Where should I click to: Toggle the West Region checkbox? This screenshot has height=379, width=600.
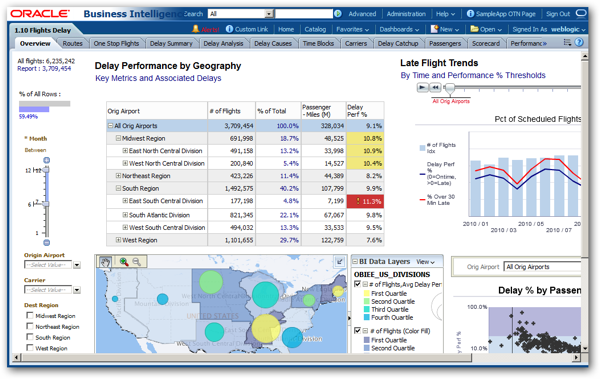click(x=29, y=348)
